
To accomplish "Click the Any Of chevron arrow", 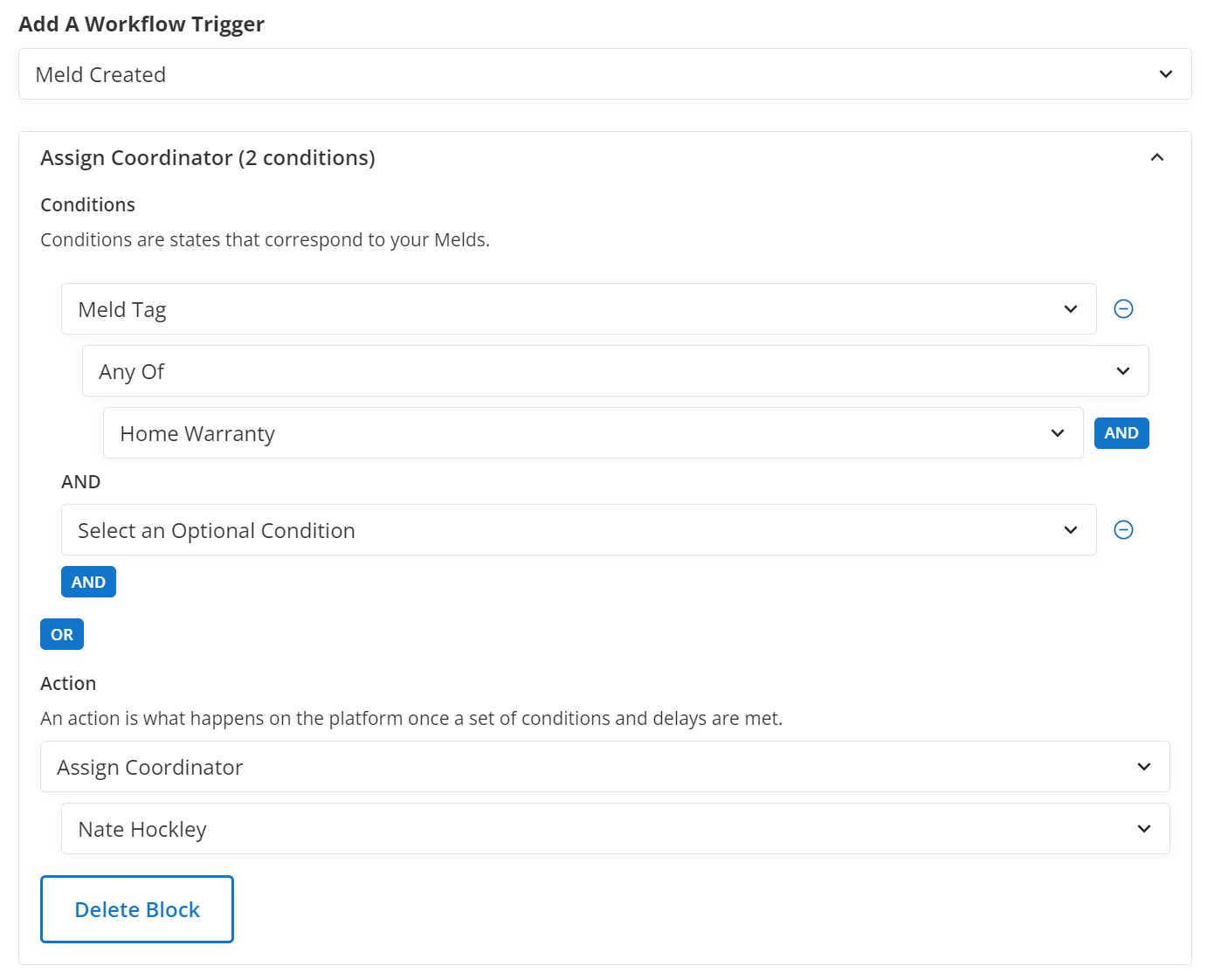I will 1123,371.
